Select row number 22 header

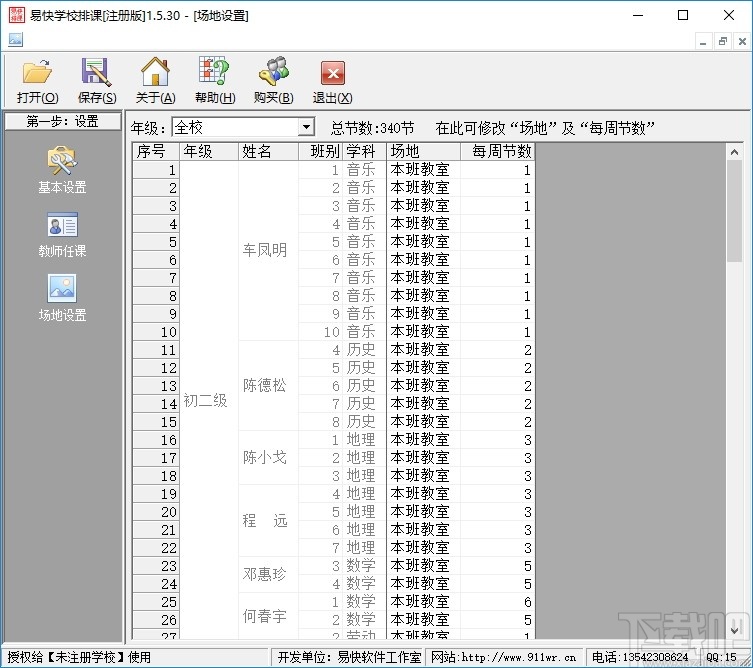coord(156,548)
